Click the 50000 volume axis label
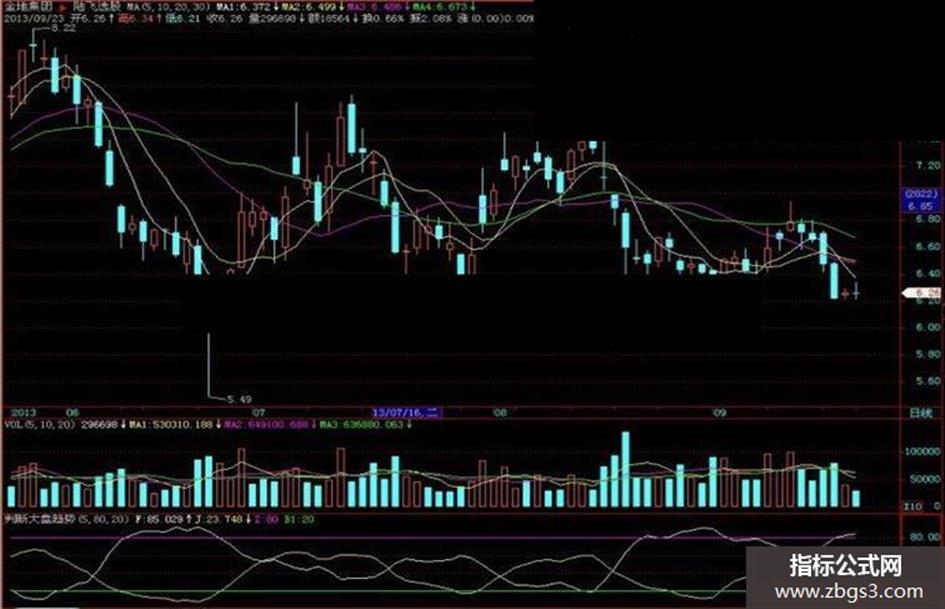The image size is (945, 609). click(925, 479)
